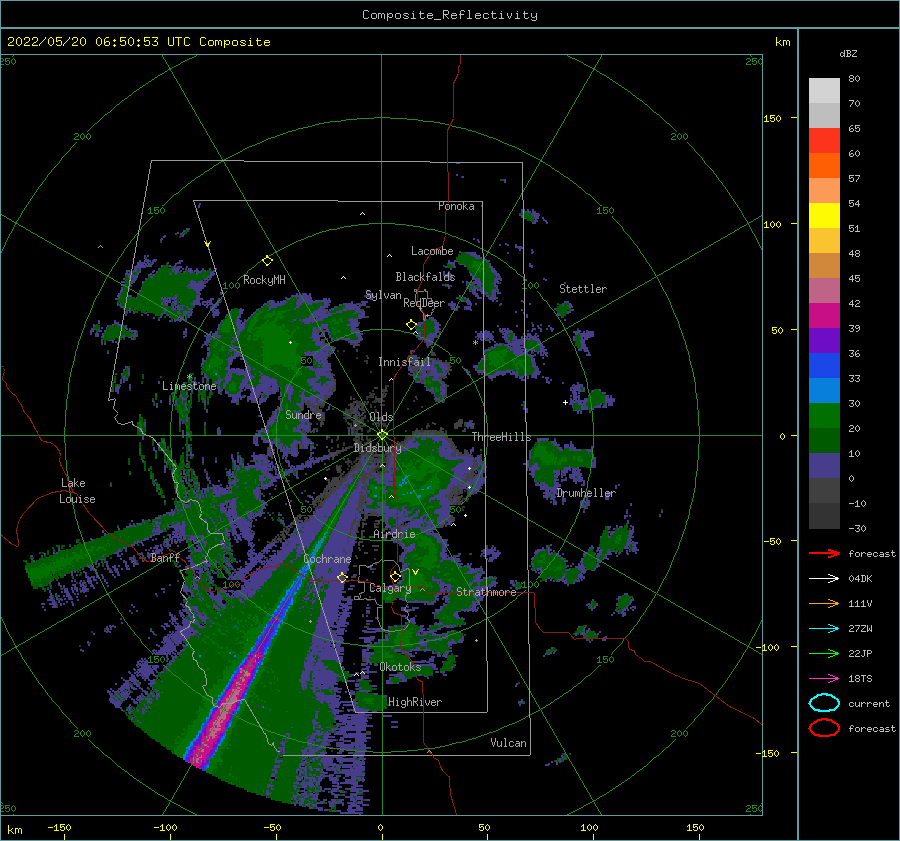Click the white 04DK arrow icon
The height and width of the screenshot is (841, 900).
pos(824,579)
